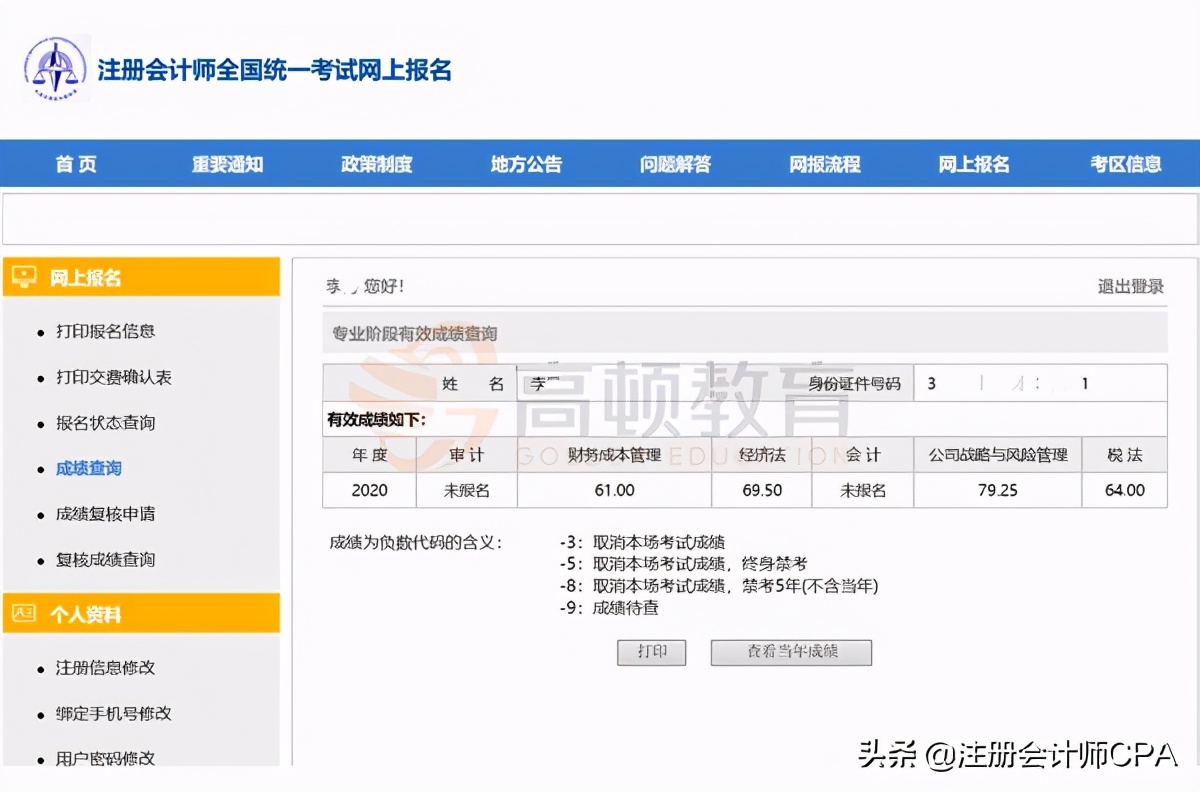The width and height of the screenshot is (1200, 792).
Task: Click the name input field showing 李
Action: tap(555, 384)
